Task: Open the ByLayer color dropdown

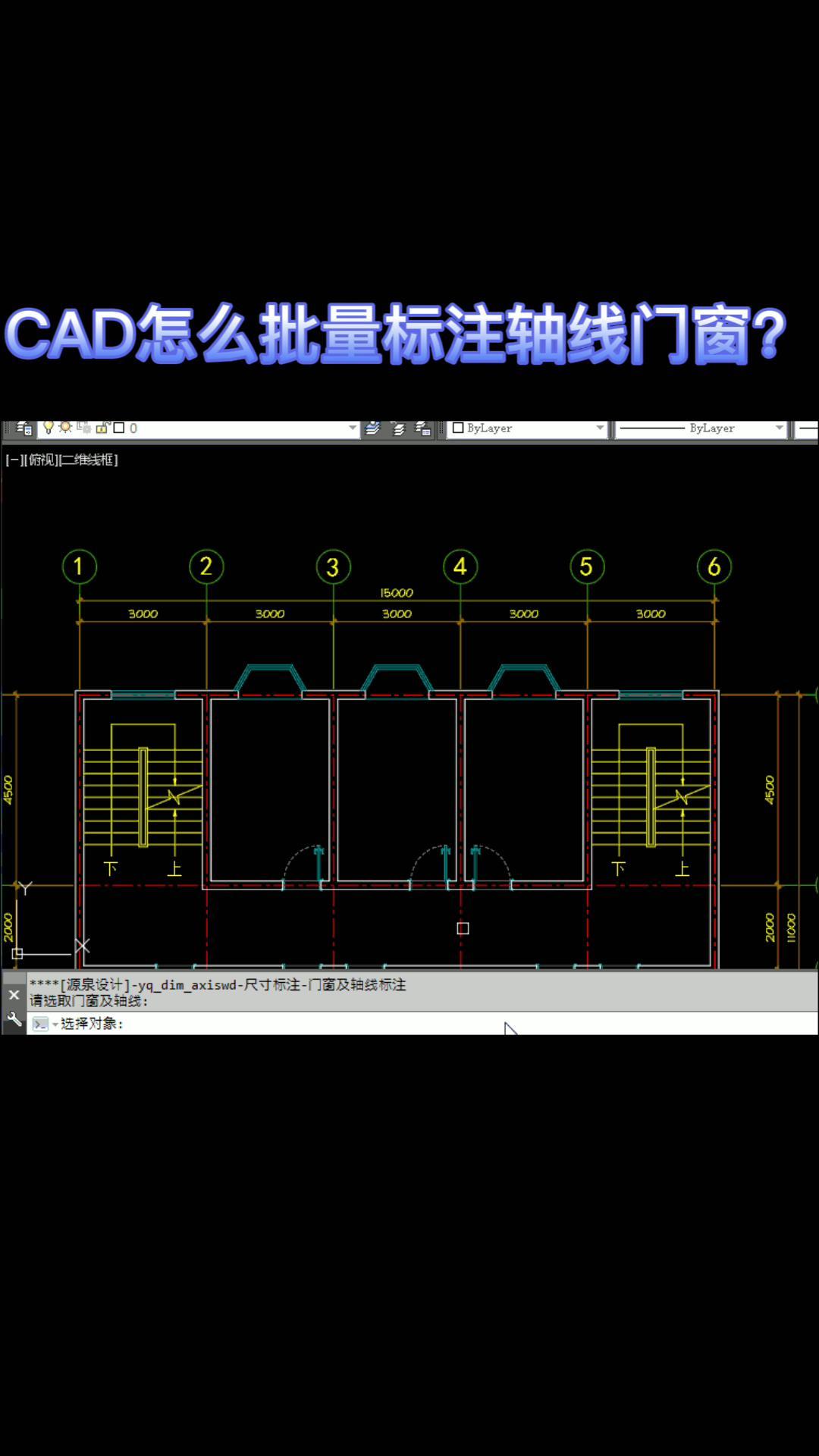Action: pos(600,428)
